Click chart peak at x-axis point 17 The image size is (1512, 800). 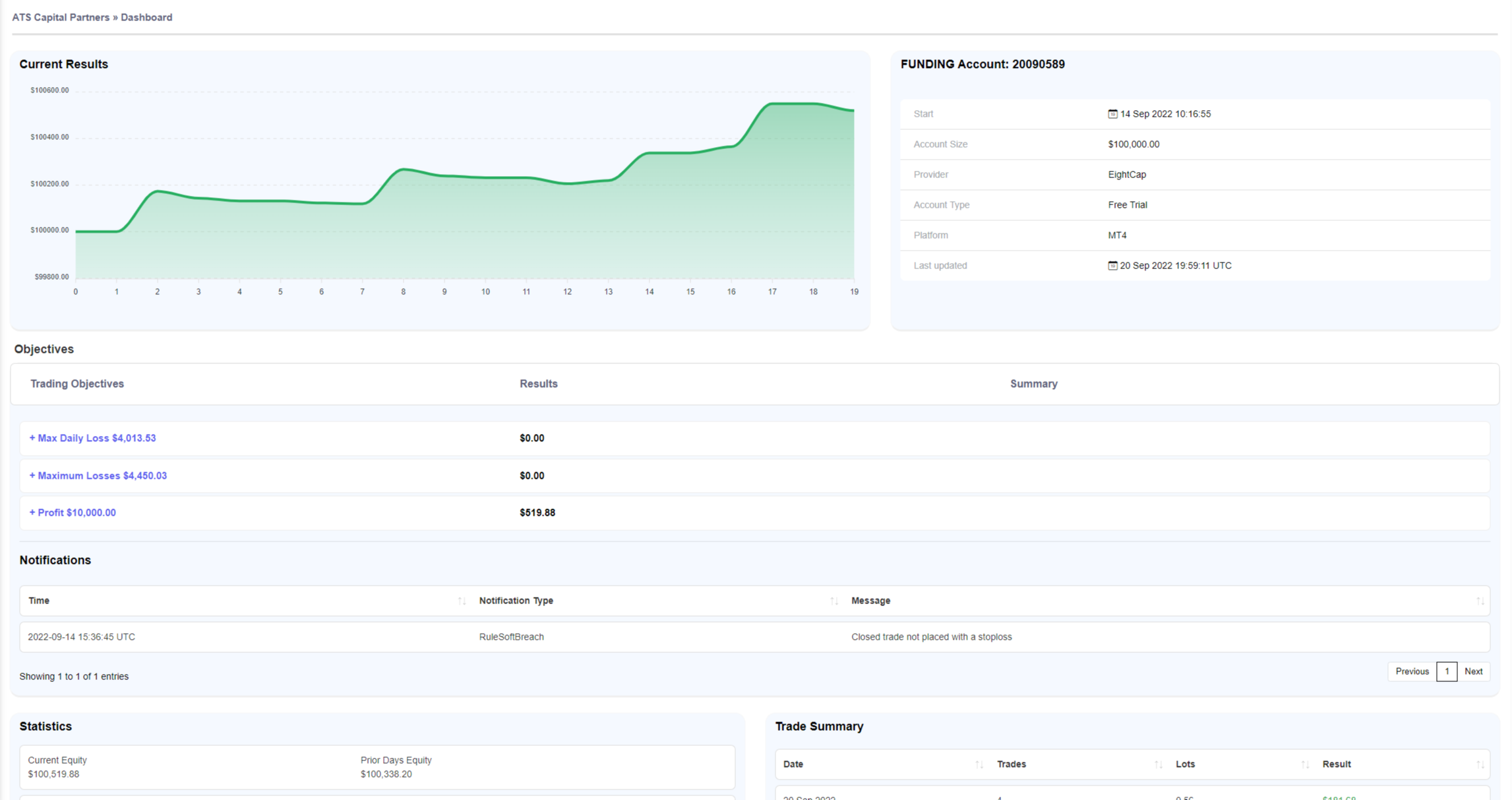[x=772, y=104]
